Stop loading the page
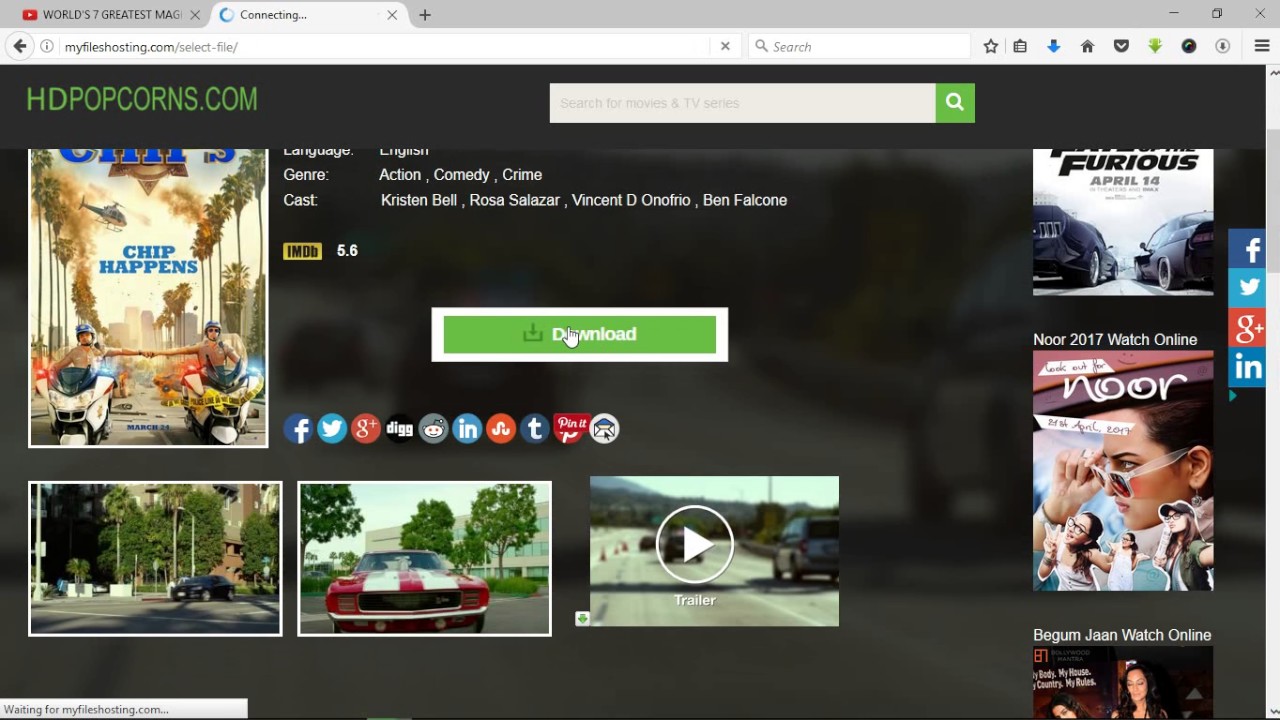The height and width of the screenshot is (720, 1280). pos(725,46)
